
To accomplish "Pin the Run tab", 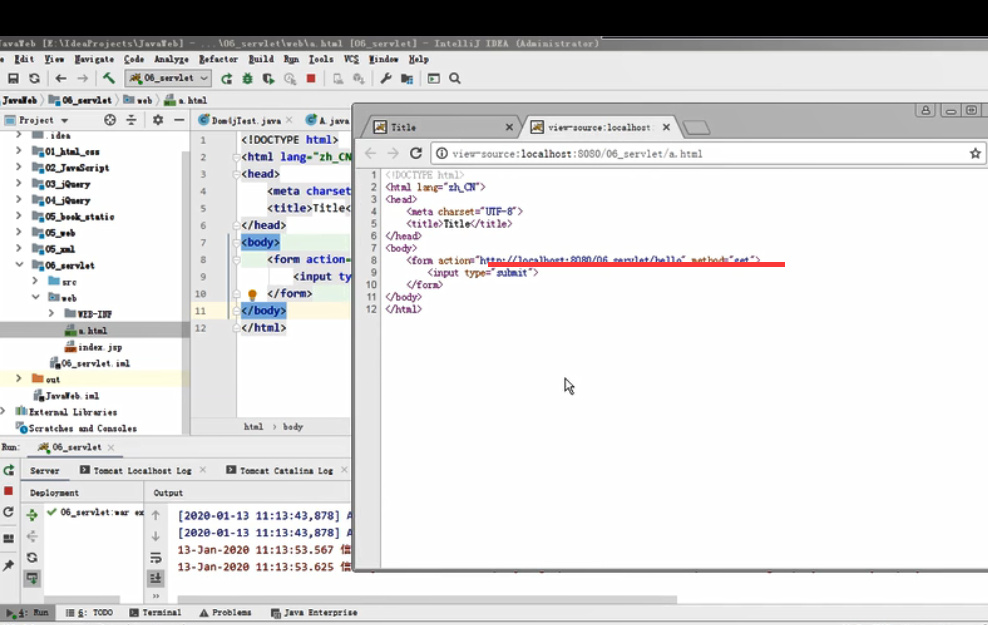I will tap(9, 566).
